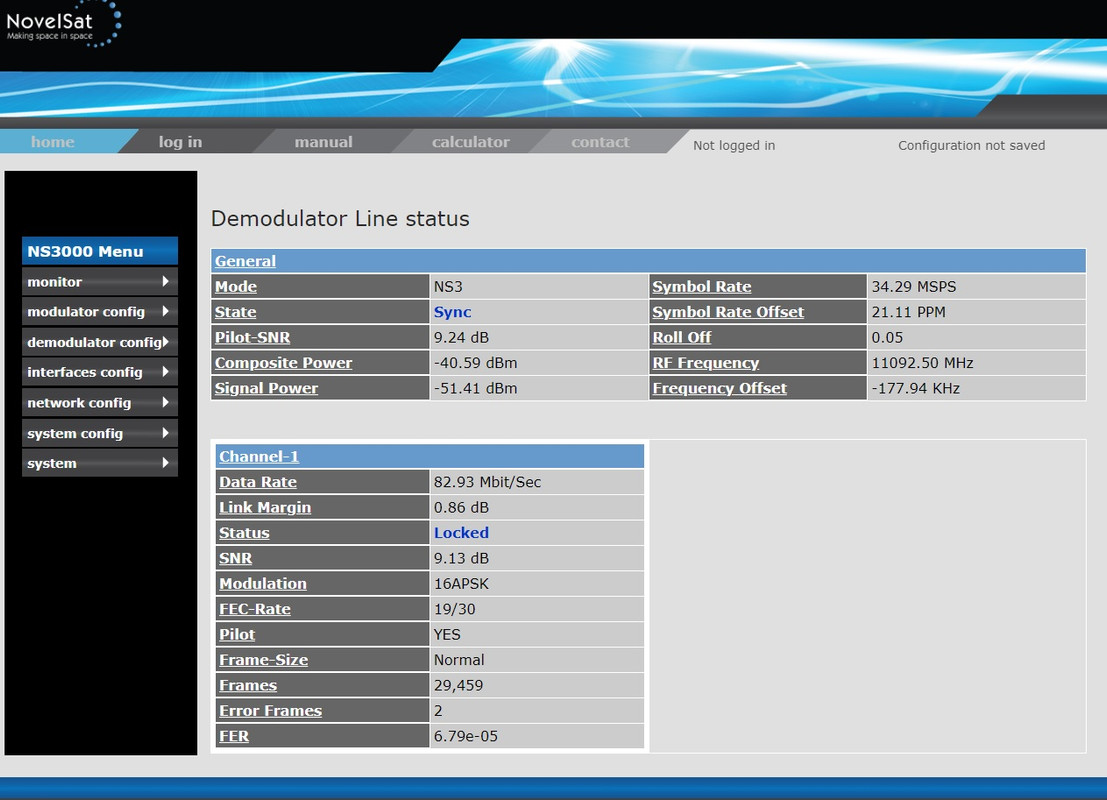Viewport: 1107px width, 800px height.
Task: Expand the system menu item
Action: (100, 463)
